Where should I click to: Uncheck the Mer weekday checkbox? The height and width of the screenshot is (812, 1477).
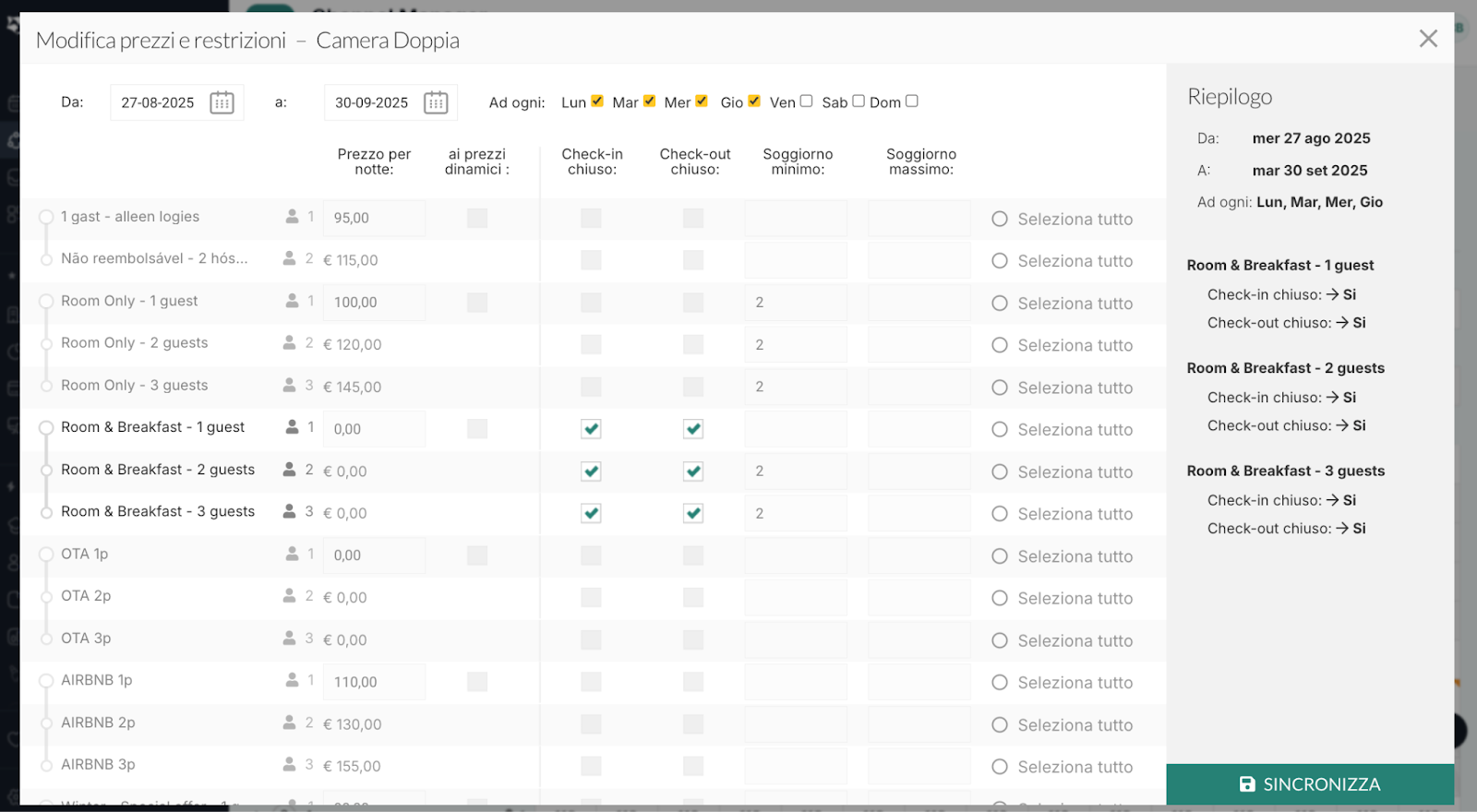pos(702,101)
